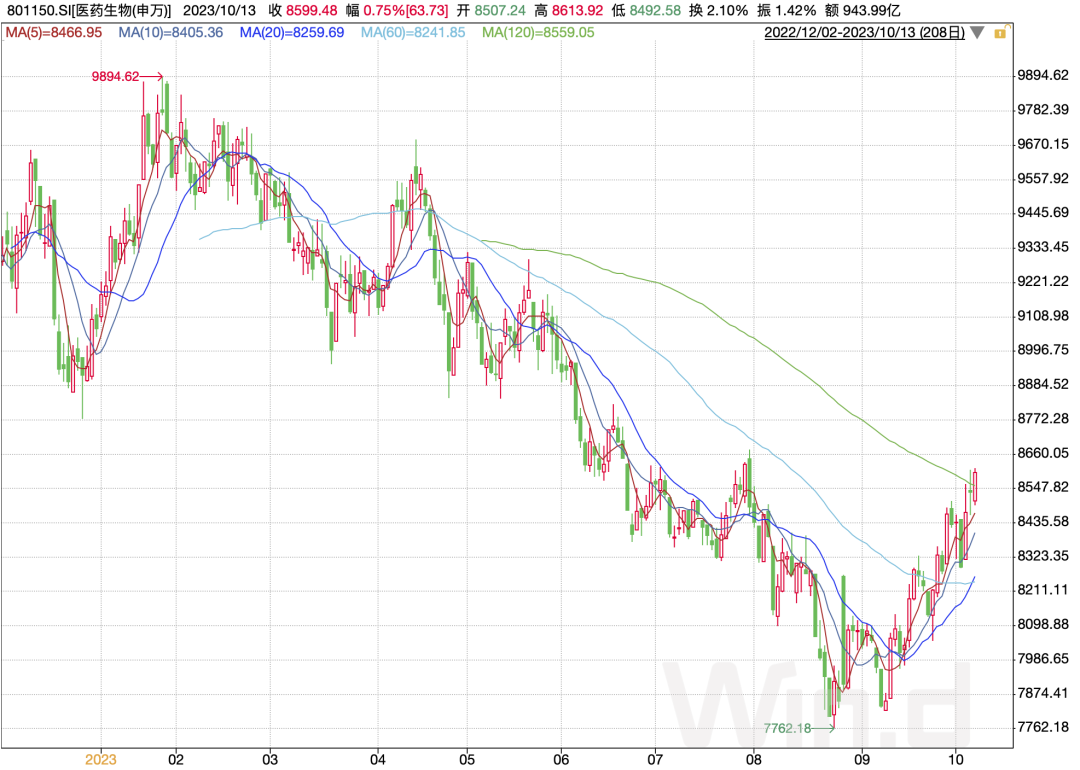This screenshot has height=770, width=1080.
Task: Click the unlocked padlock icon
Action: pyautogui.click(x=1000, y=32)
